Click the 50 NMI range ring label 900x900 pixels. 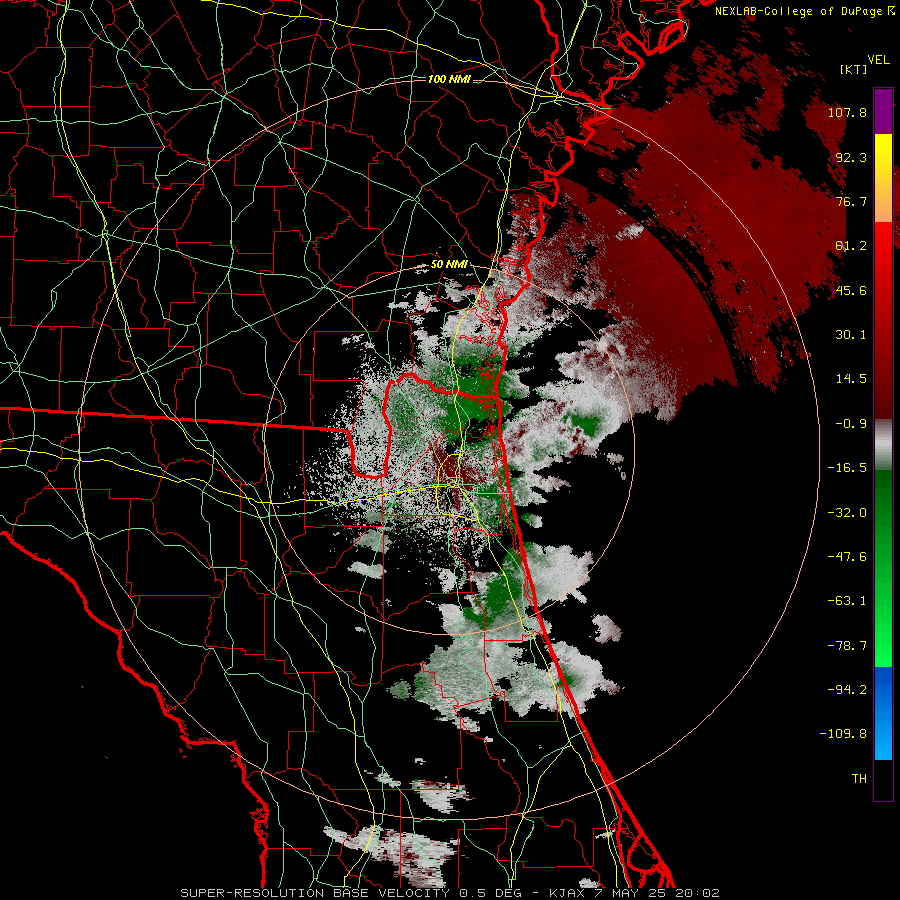coord(449,265)
